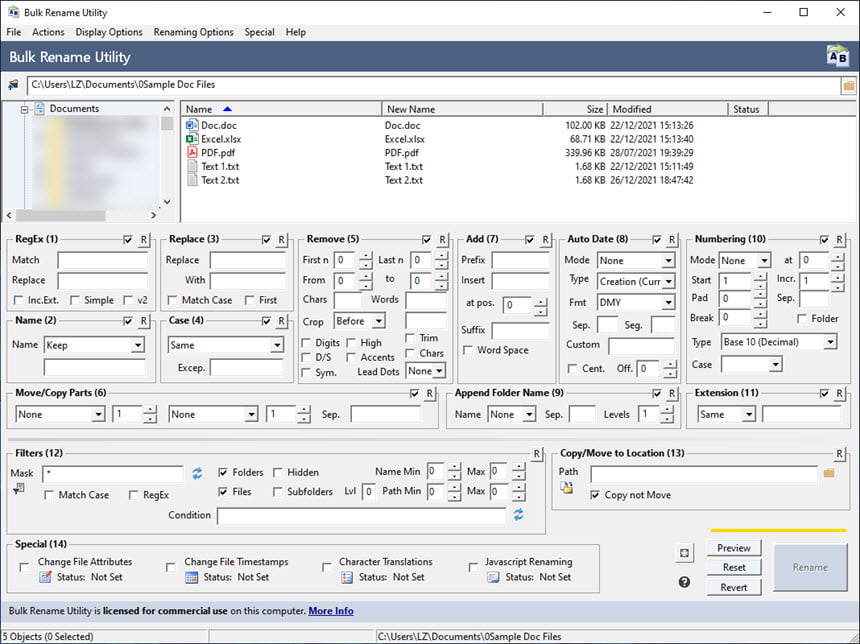Check the Trim option in Remove
Screen dimensions: 860x644
(x=410, y=338)
